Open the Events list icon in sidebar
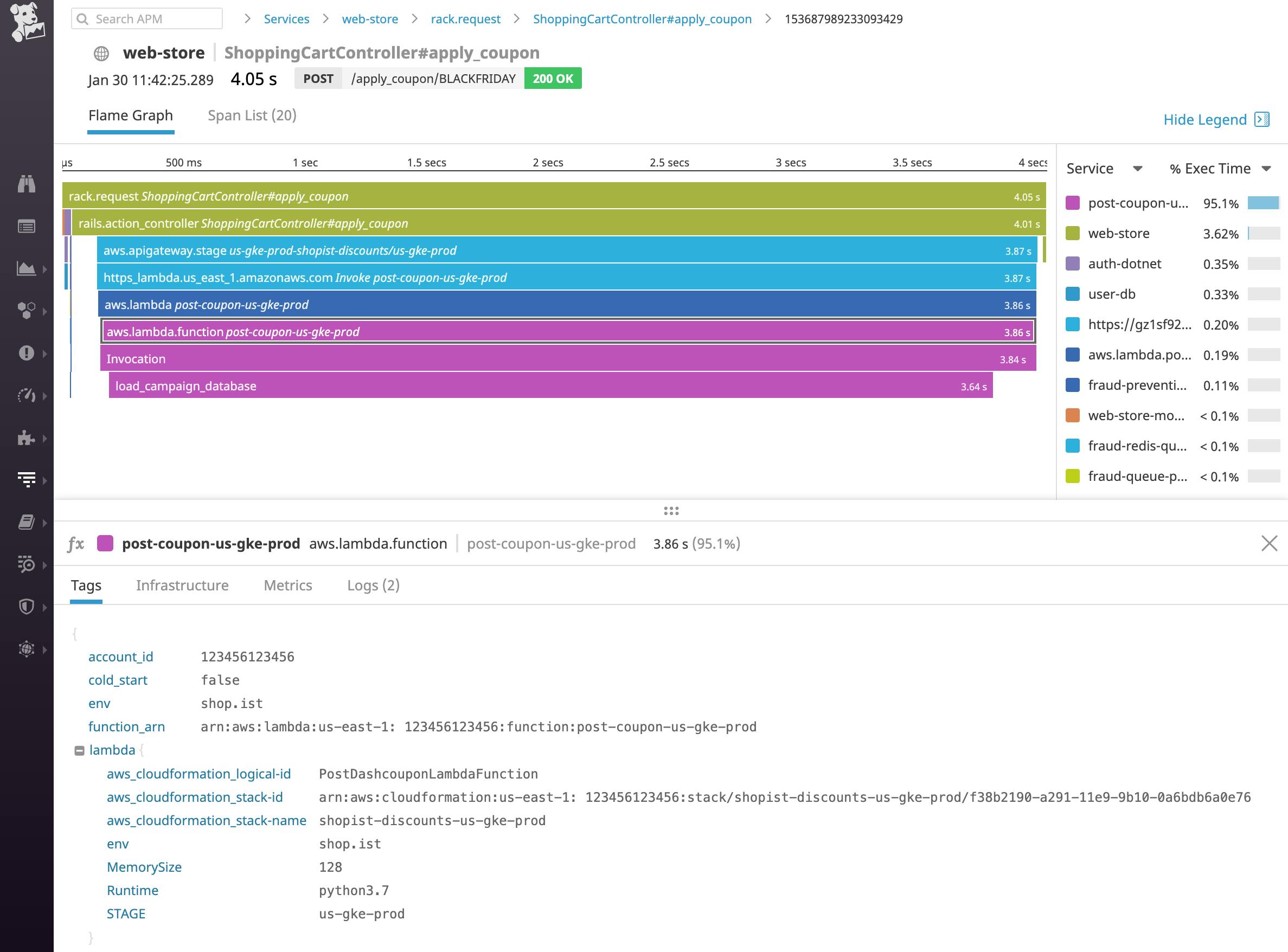Viewport: 1288px width, 952px height. click(28, 226)
